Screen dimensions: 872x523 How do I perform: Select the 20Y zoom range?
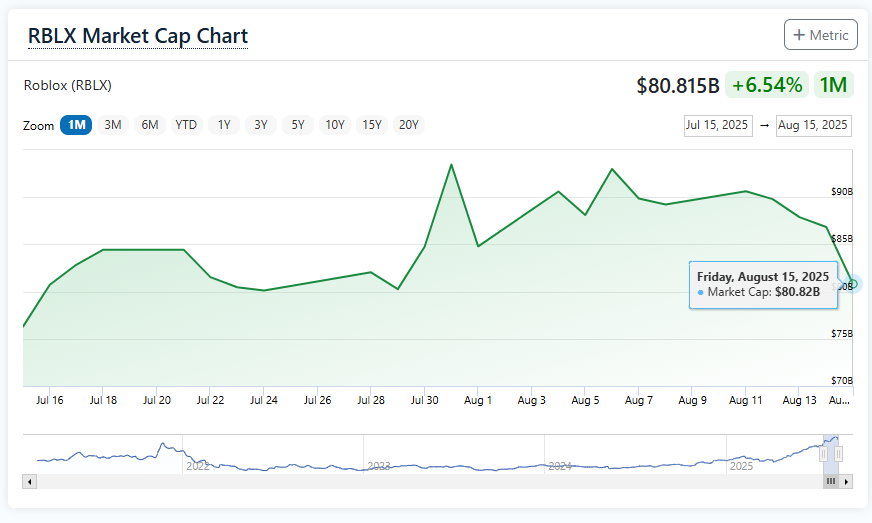point(409,125)
